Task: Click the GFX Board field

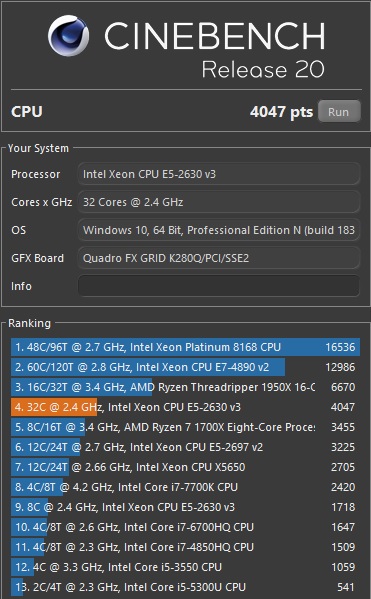Action: [219, 258]
